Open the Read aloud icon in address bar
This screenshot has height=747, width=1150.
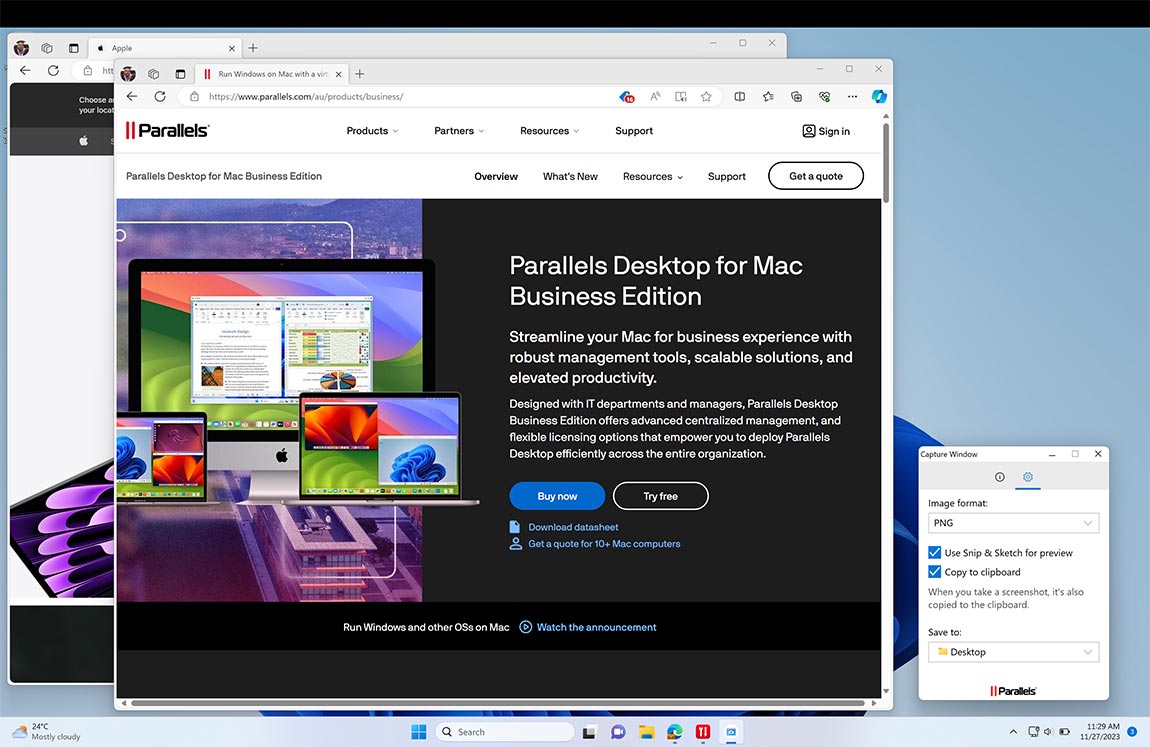point(655,97)
